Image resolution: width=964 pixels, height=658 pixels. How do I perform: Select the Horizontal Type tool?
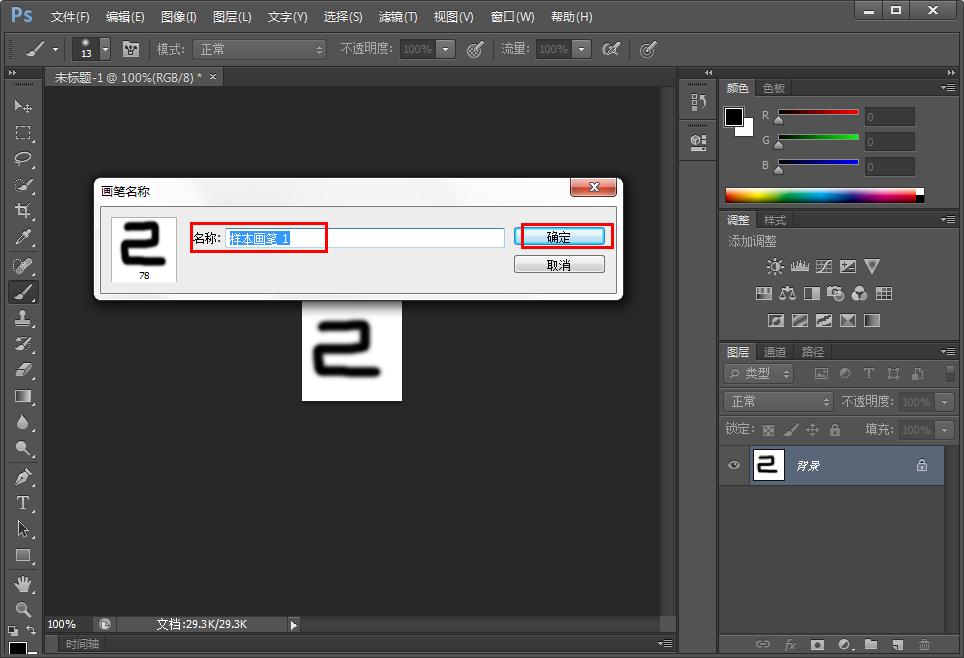(22, 503)
